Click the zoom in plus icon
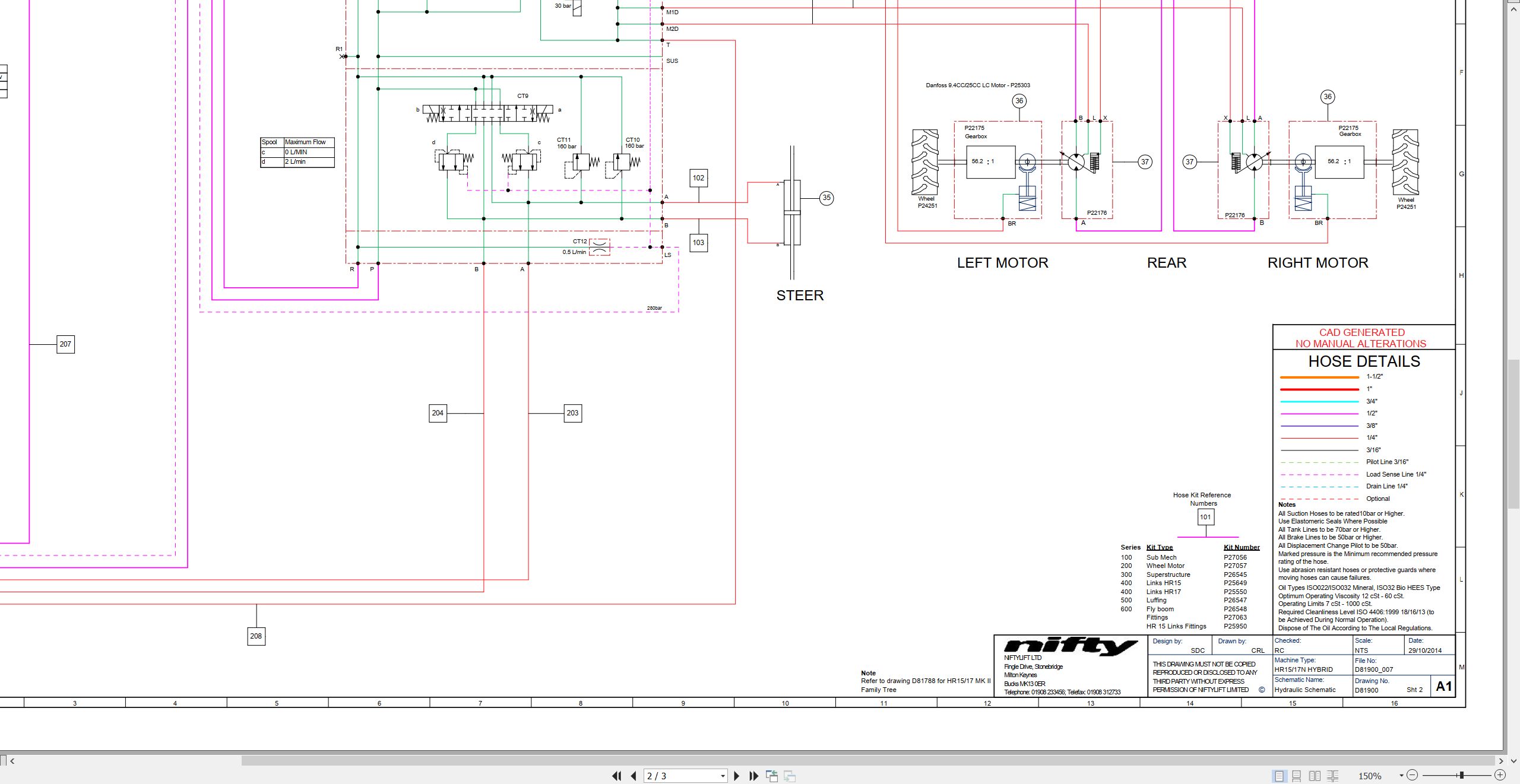Viewport: 1520px width, 784px height. [1500, 775]
